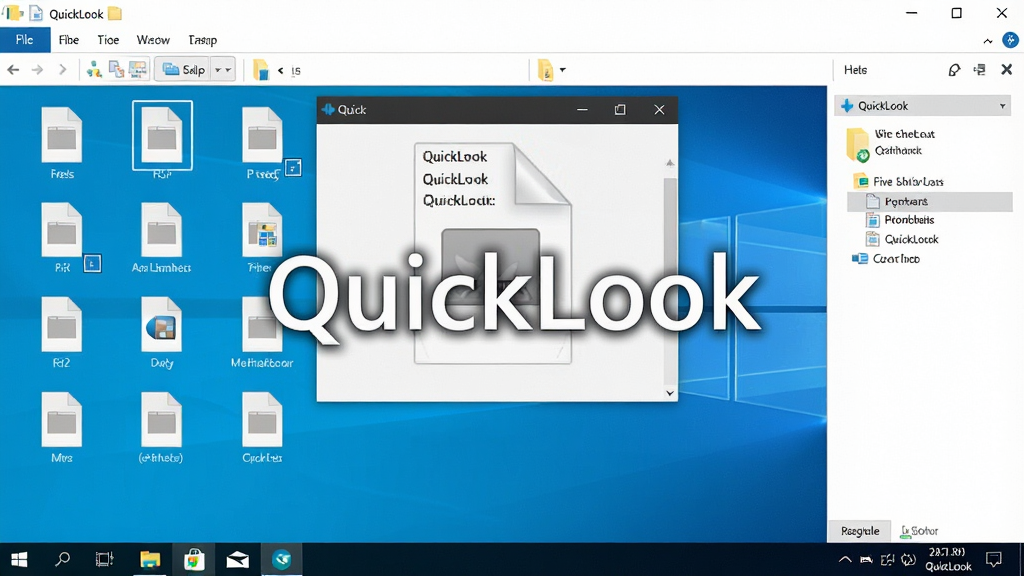Click the people icon in the toolbar
The image size is (1024, 576).
click(x=94, y=70)
